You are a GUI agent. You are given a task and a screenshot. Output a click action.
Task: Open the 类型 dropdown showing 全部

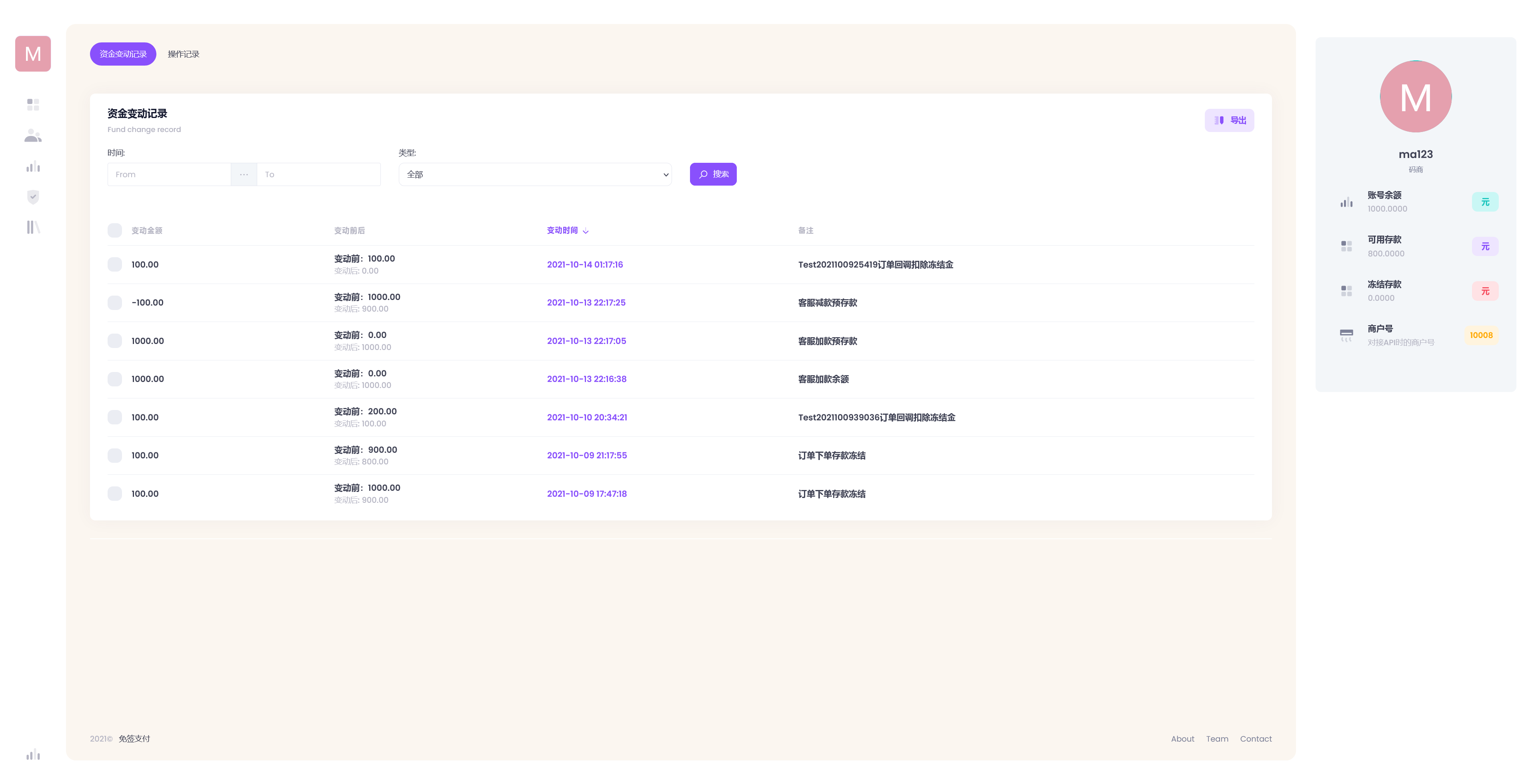[x=535, y=174]
